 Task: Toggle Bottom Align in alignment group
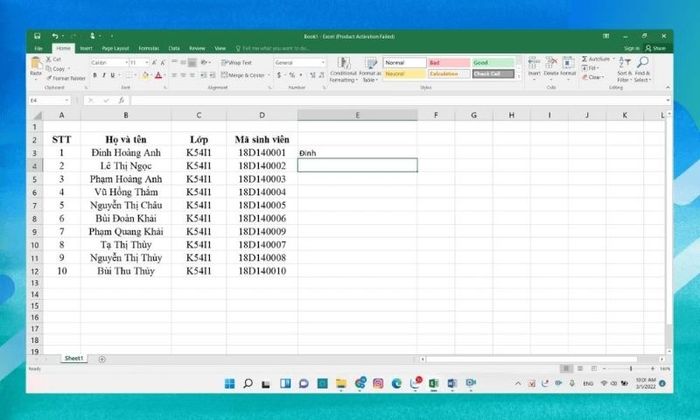(x=192, y=62)
